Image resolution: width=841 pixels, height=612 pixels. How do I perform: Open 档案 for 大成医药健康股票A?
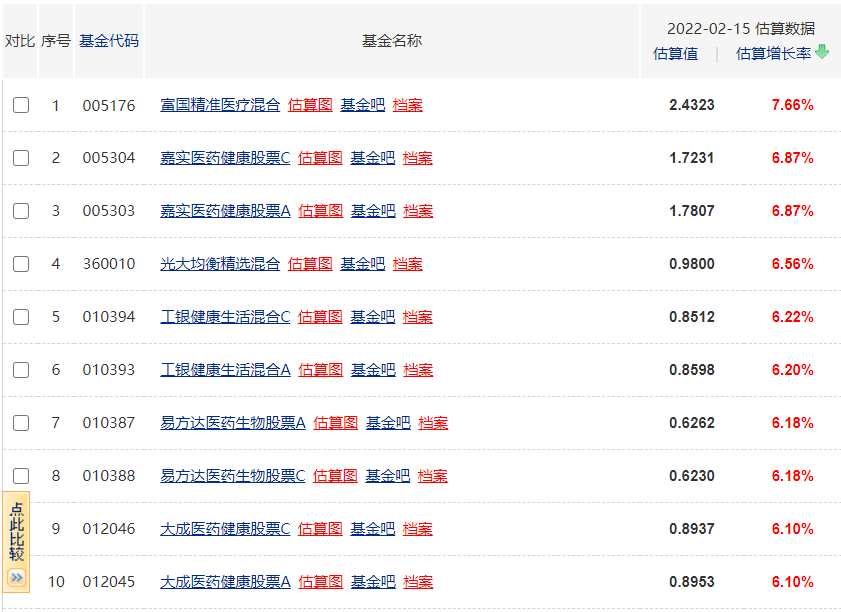click(x=418, y=582)
